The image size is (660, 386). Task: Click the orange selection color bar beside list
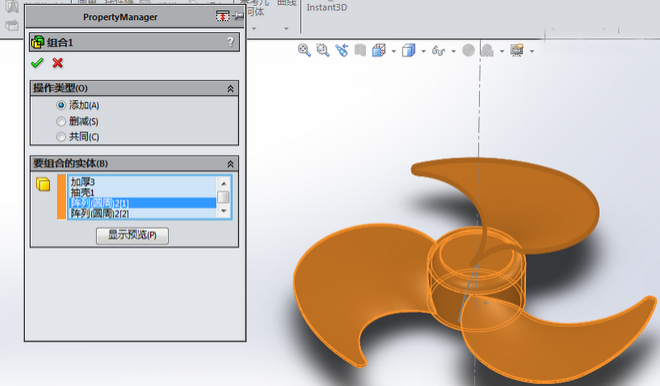click(62, 197)
